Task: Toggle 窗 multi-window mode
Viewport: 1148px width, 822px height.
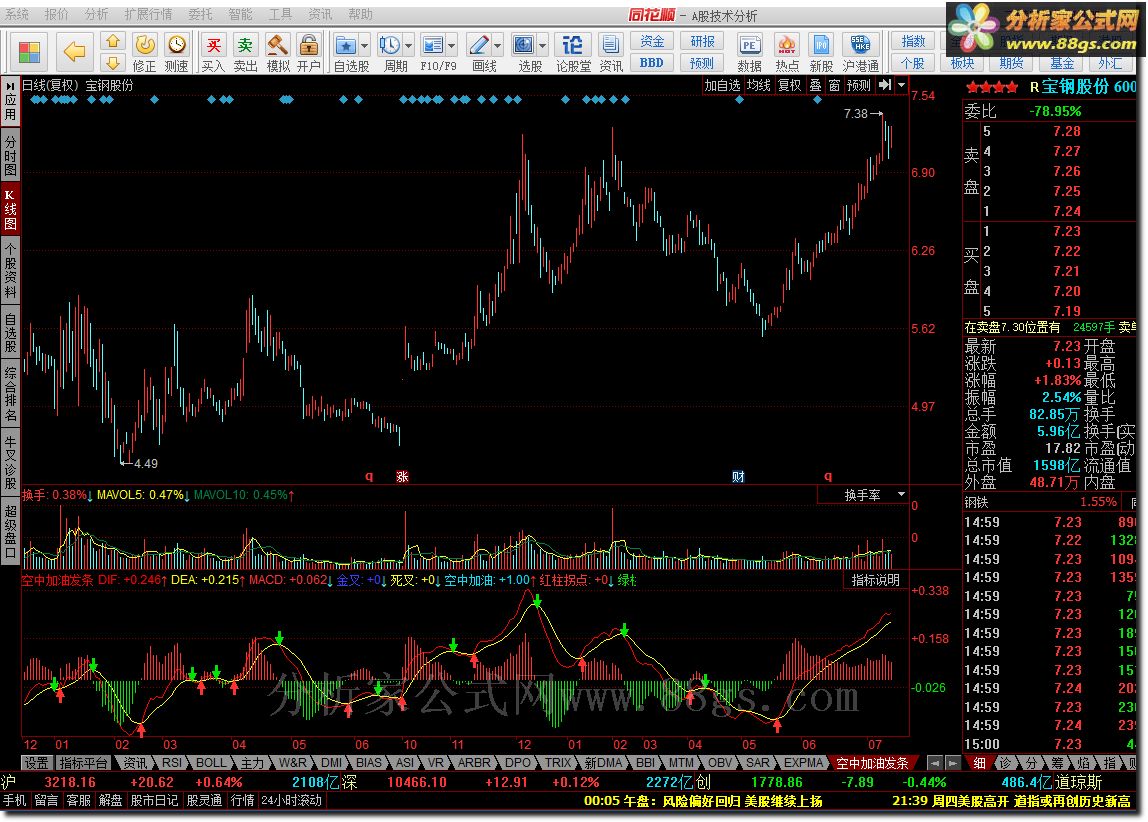Action: click(834, 86)
